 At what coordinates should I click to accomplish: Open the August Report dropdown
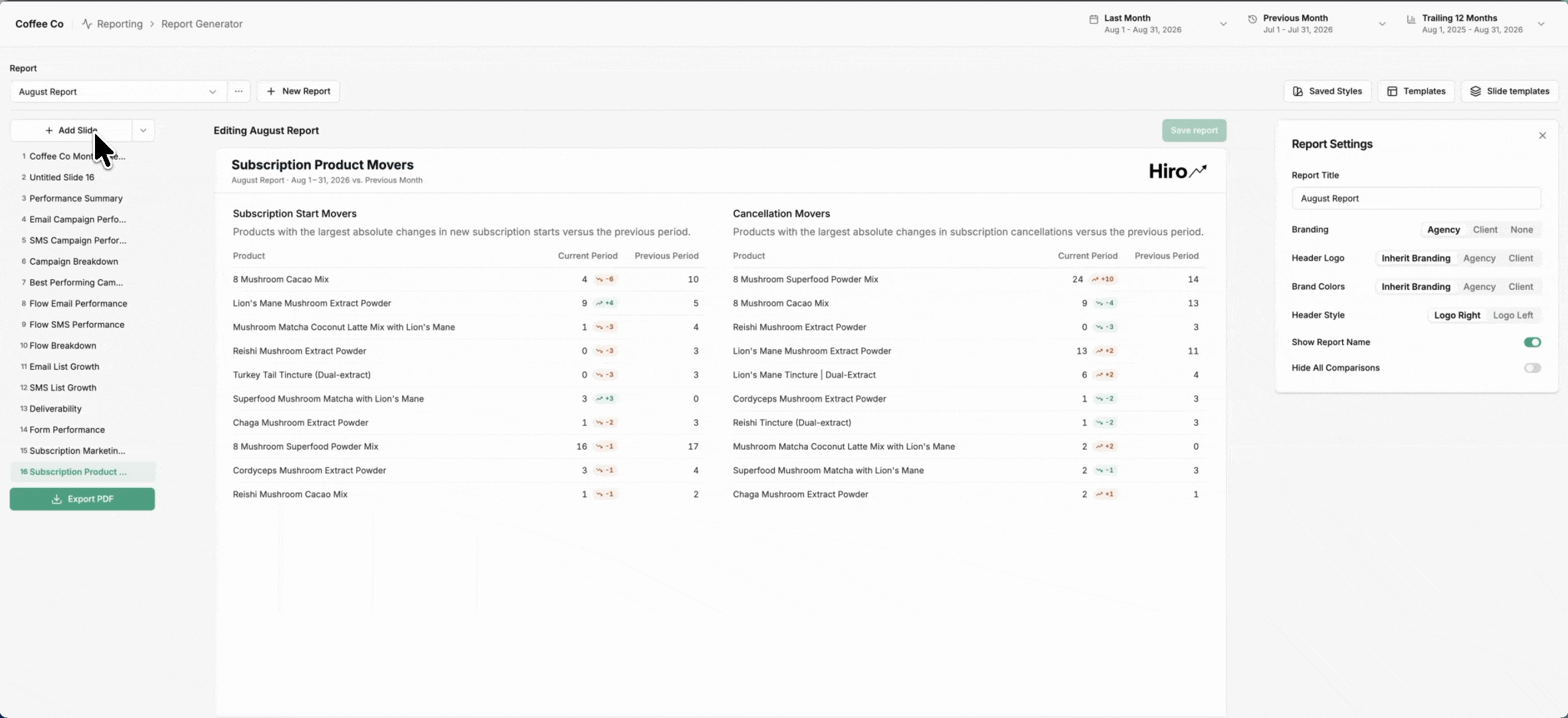point(118,92)
